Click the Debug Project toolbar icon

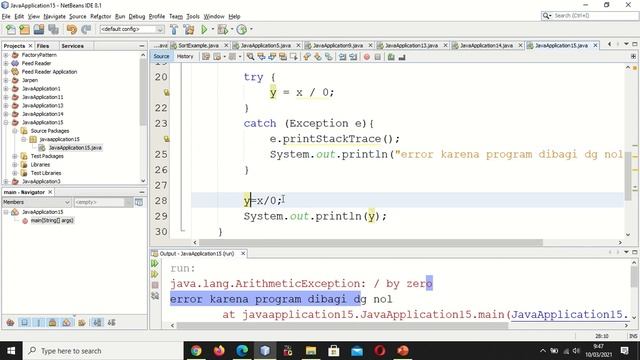pyautogui.click(x=223, y=29)
